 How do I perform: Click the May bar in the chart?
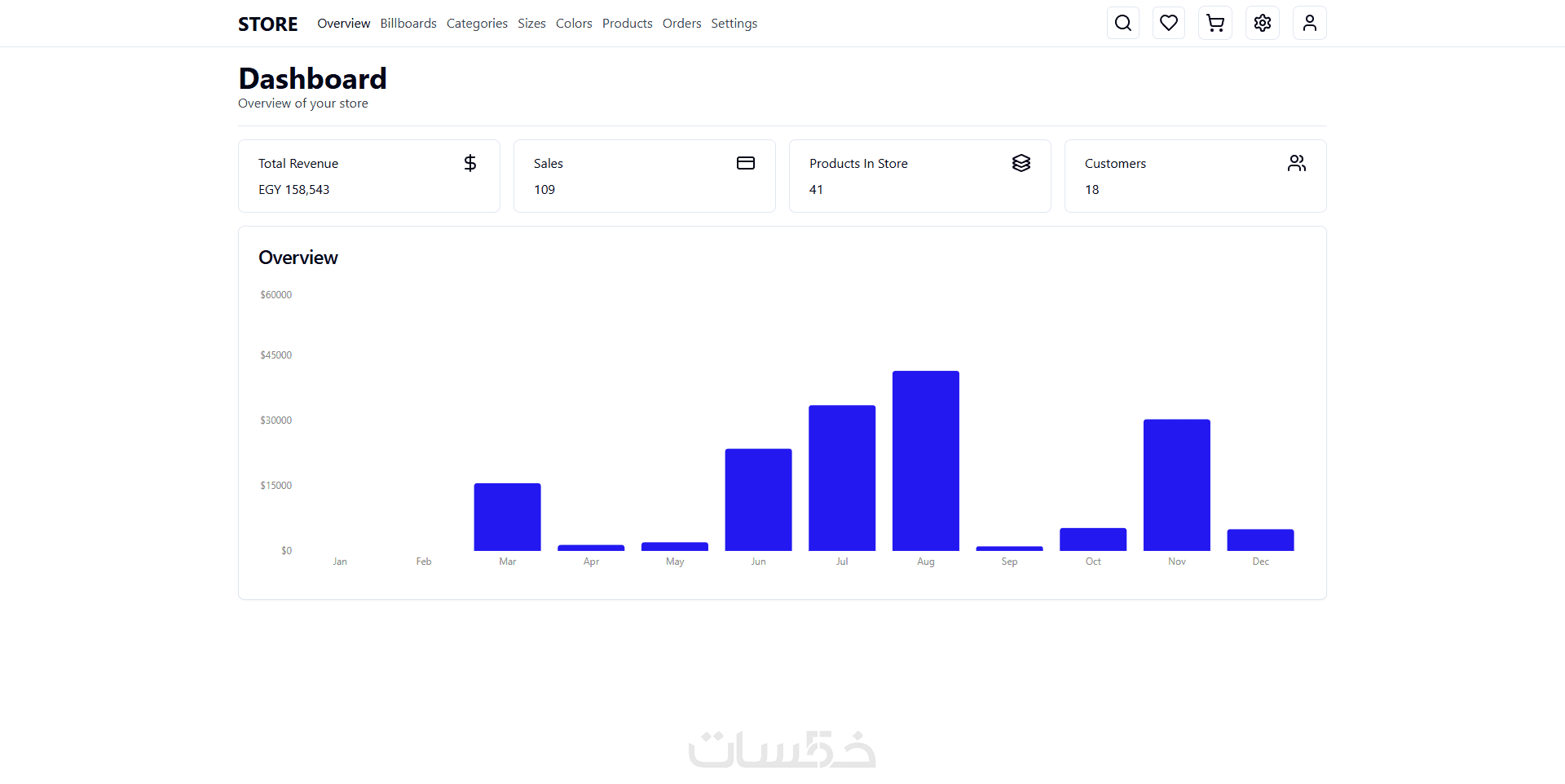coord(675,546)
